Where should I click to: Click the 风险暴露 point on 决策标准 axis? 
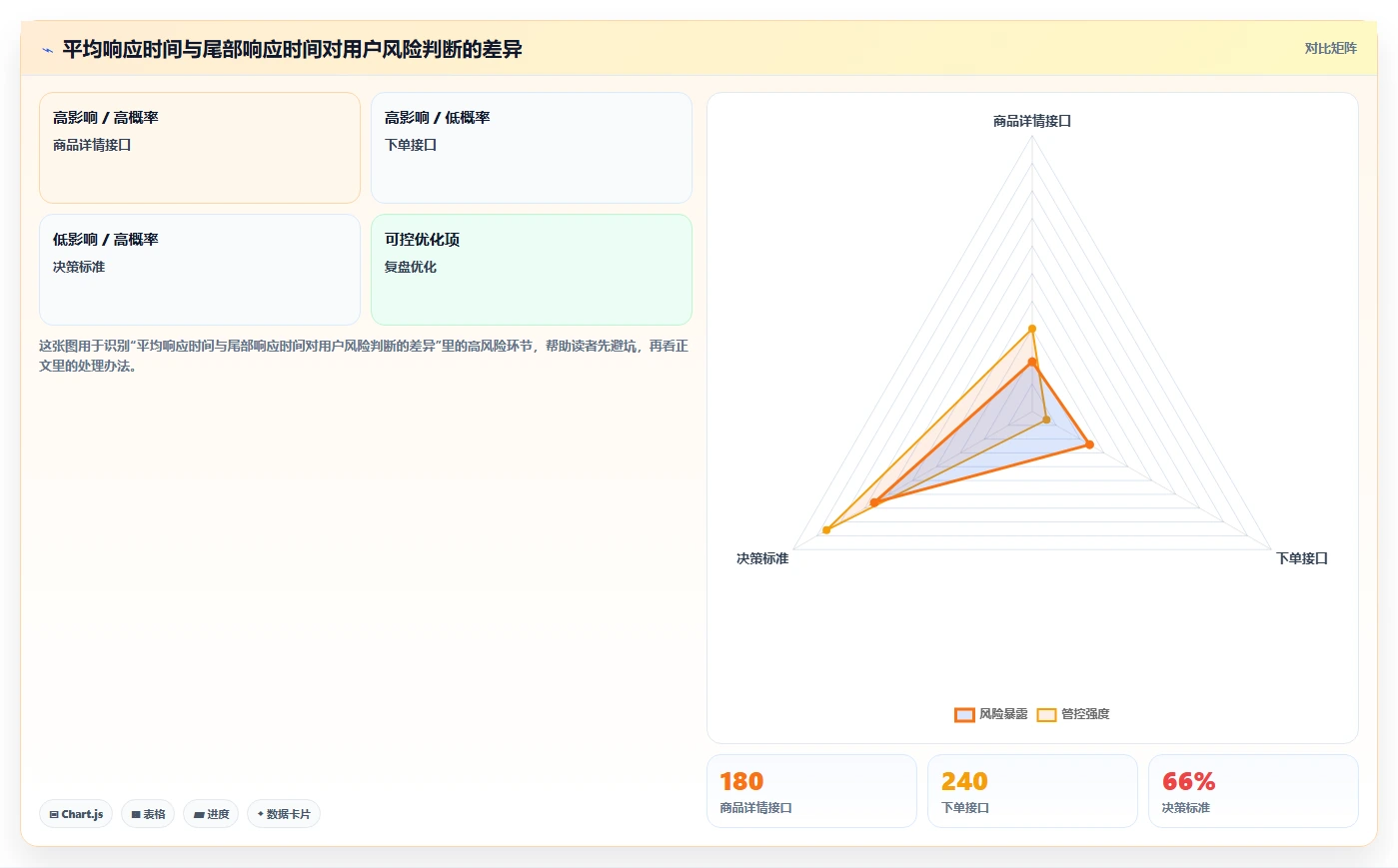point(874,502)
